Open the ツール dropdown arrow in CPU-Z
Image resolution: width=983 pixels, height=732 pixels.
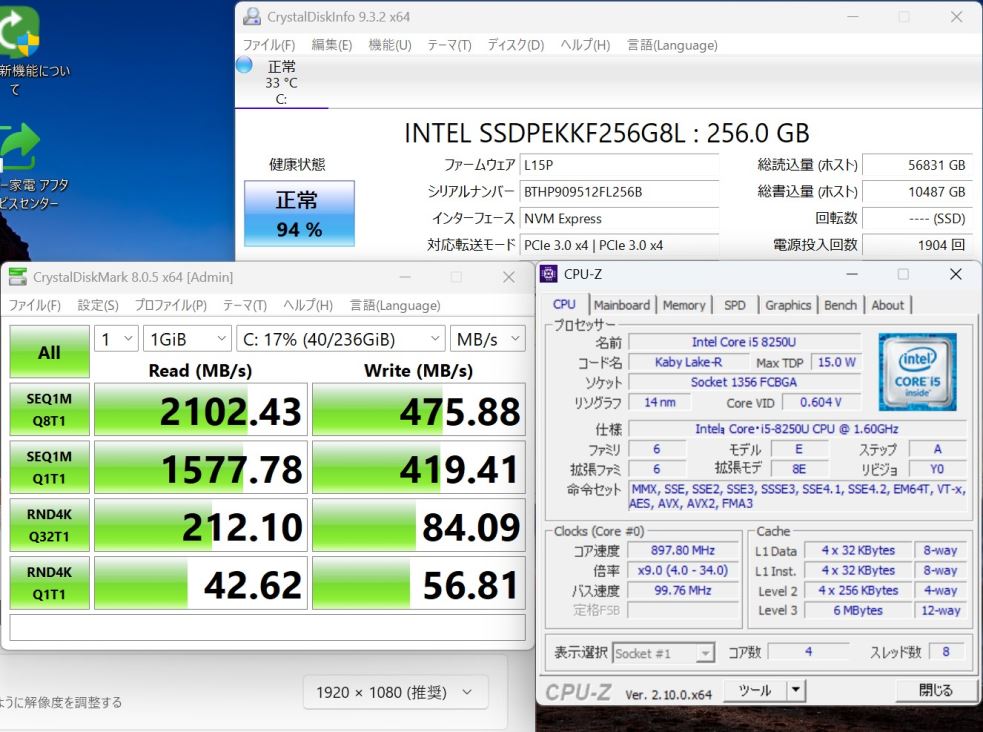pyautogui.click(x=796, y=690)
